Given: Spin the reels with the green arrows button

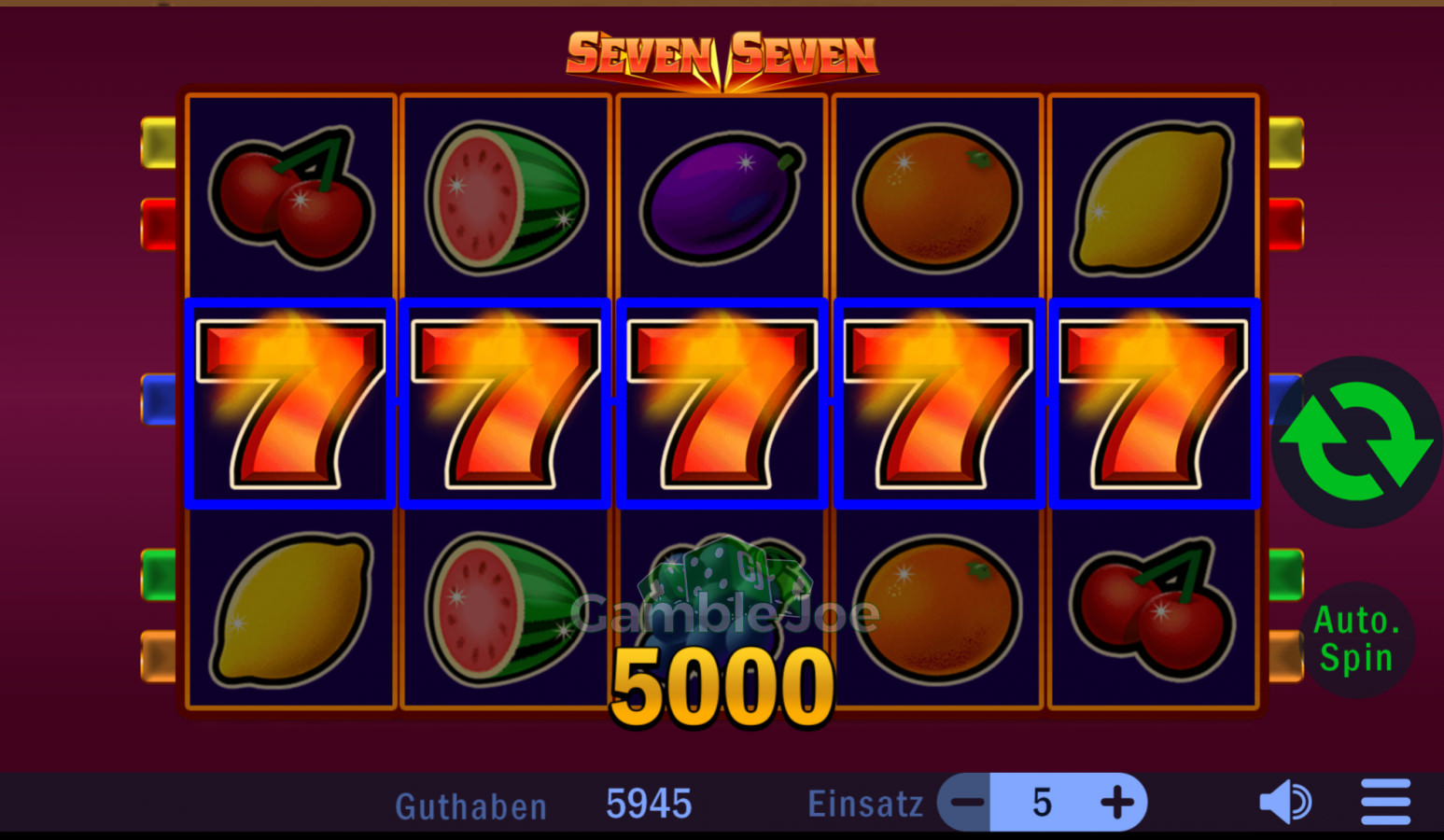Looking at the screenshot, I should [x=1356, y=441].
